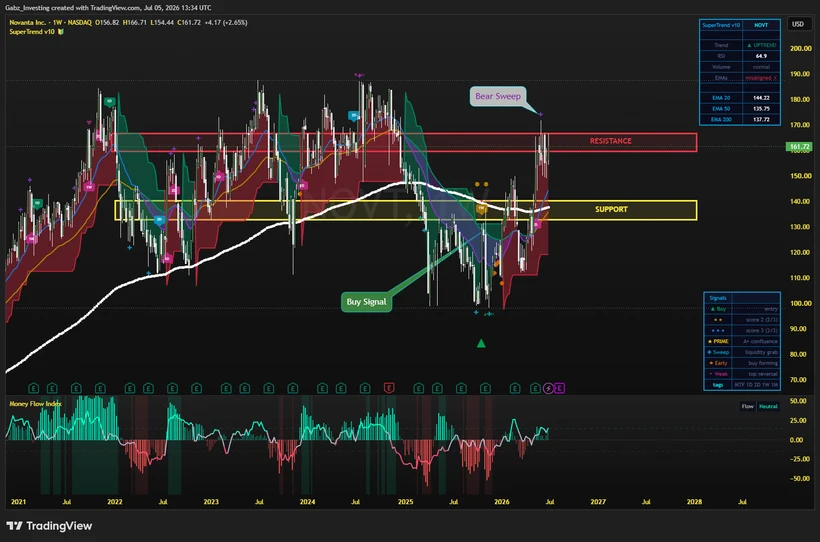Click the 180.00 price scale label
The width and height of the screenshot is (820, 542).
(801, 99)
